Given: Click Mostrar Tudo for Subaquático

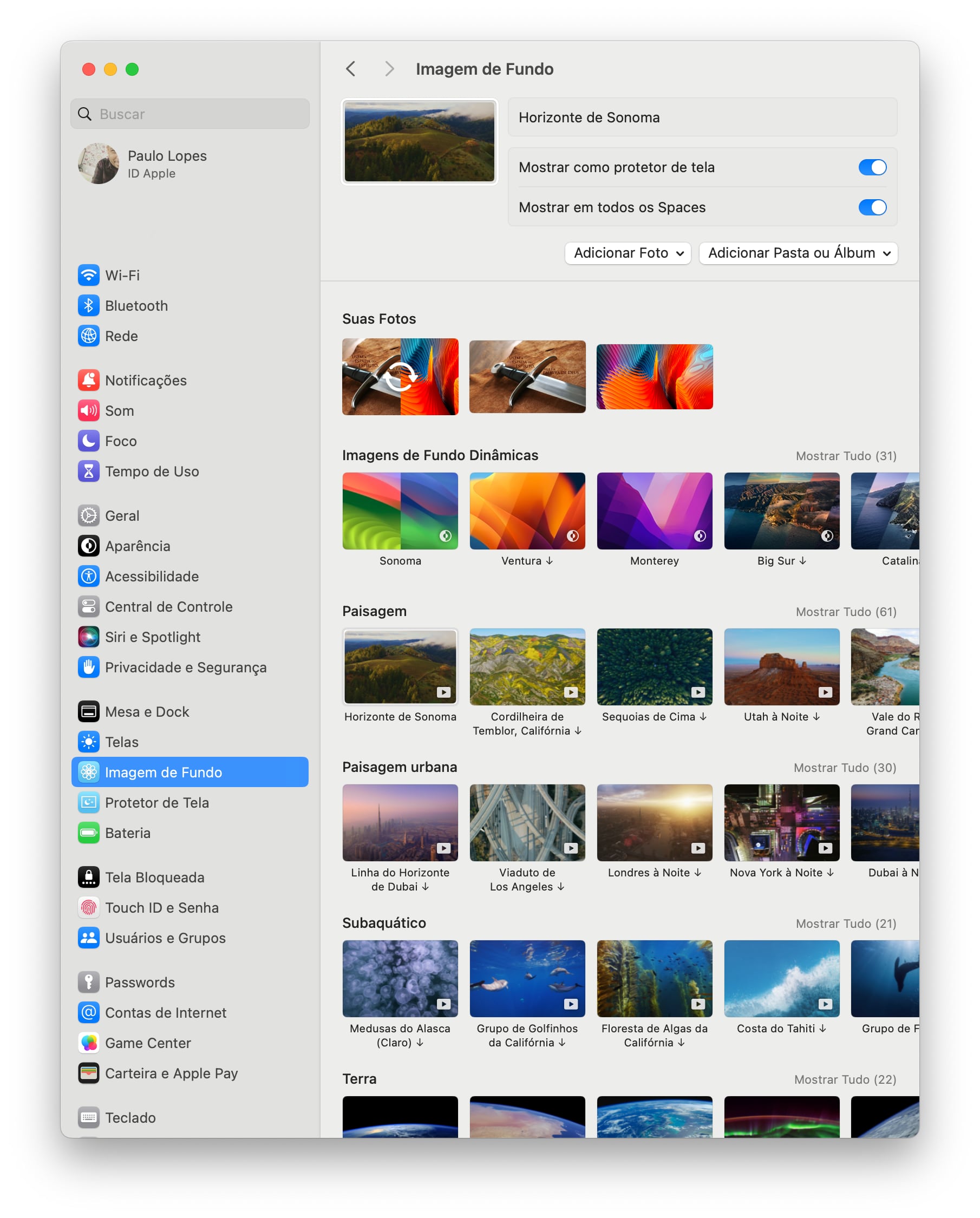Looking at the screenshot, I should (x=846, y=924).
